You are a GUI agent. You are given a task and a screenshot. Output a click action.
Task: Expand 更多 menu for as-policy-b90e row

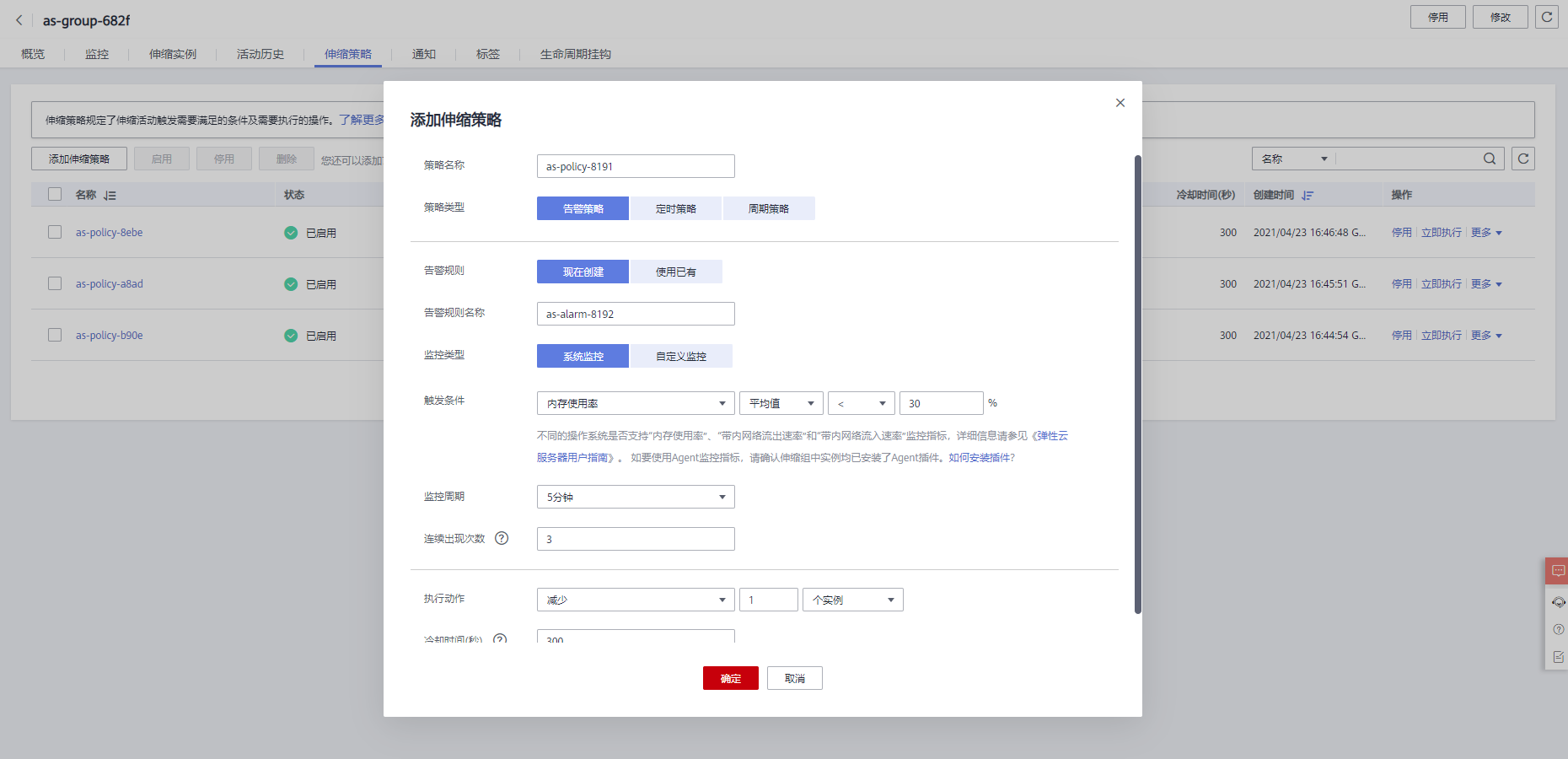pos(1486,336)
